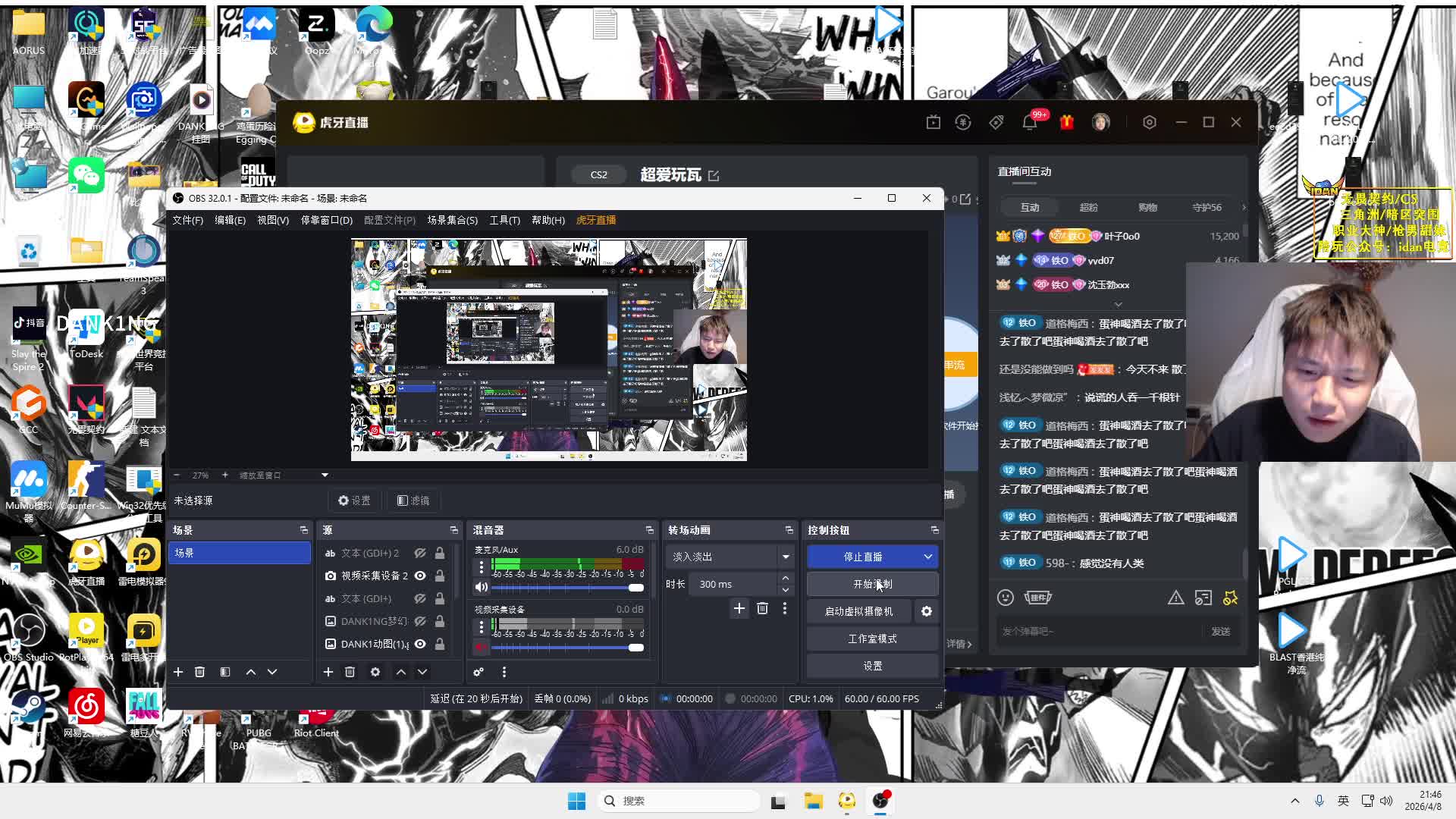This screenshot has height=819, width=1456.
Task: Click Huya notification bell icon
Action: [x=1029, y=122]
